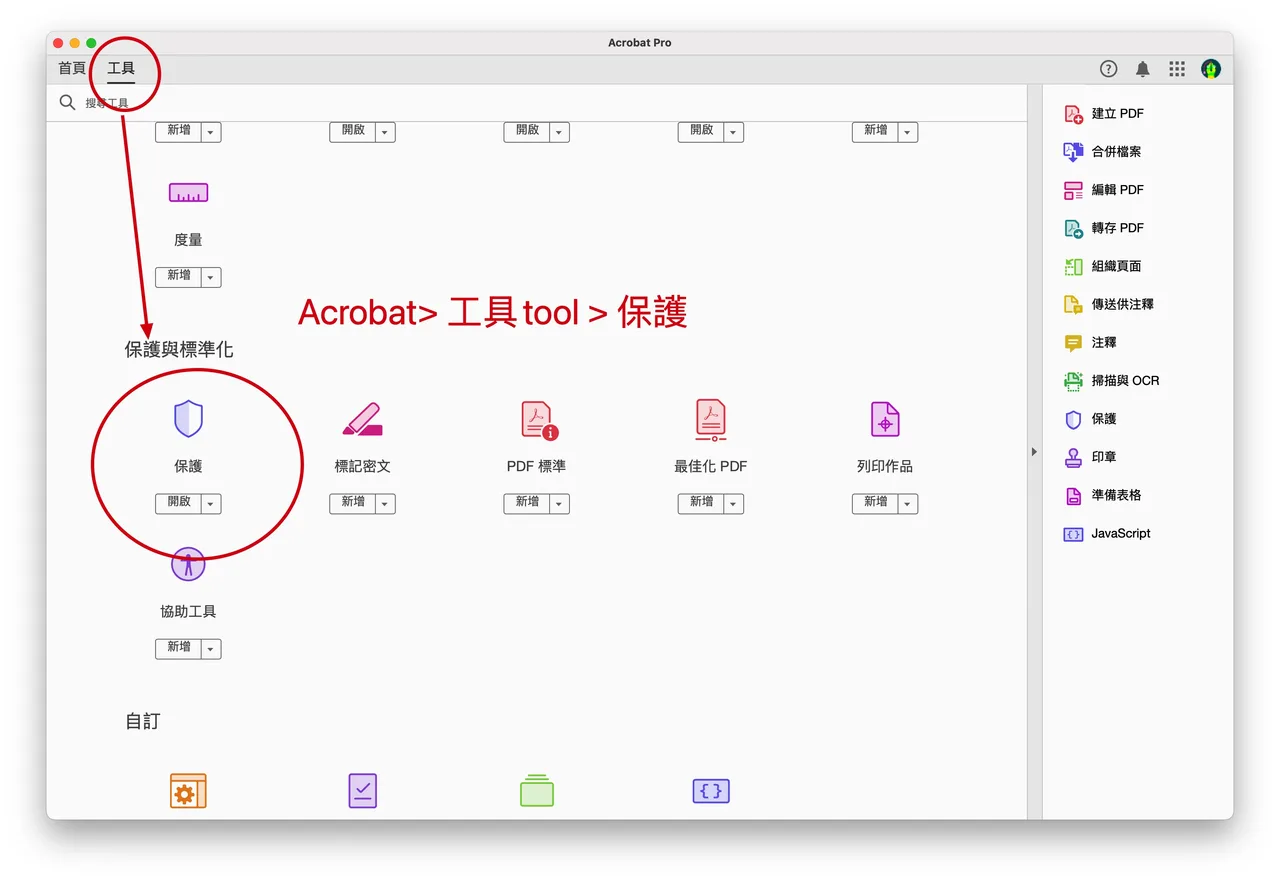1280x881 pixels.
Task: Expand dropdown arrow beside 協助工具 新增
Action: click(x=211, y=649)
